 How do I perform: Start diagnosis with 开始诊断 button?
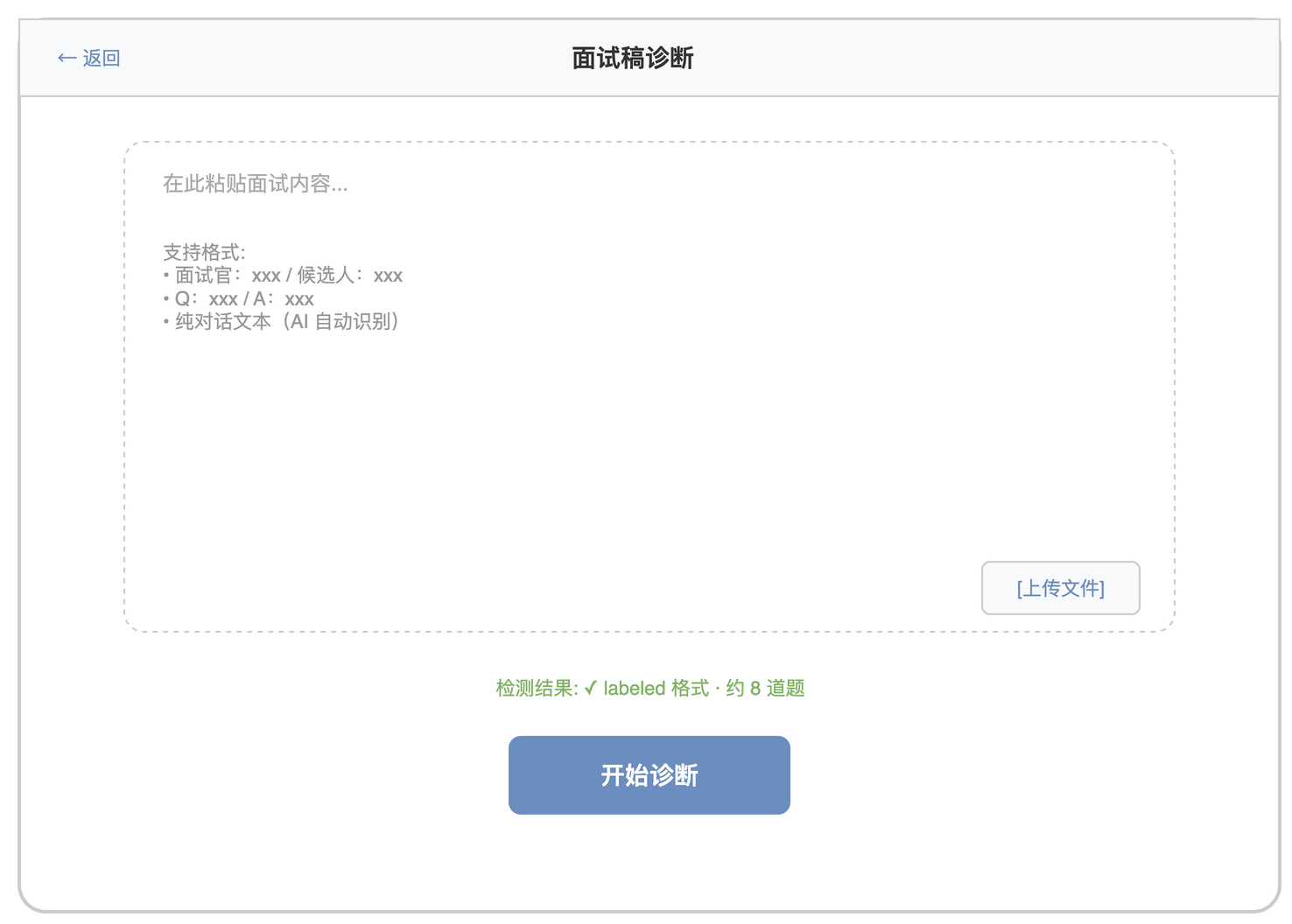[x=649, y=774]
